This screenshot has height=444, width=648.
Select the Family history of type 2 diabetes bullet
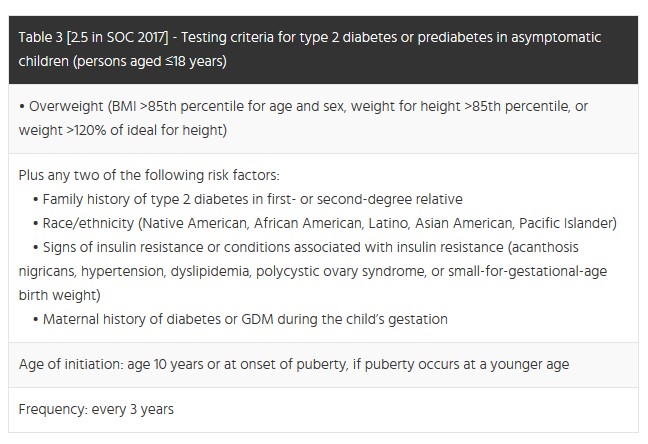[248, 199]
